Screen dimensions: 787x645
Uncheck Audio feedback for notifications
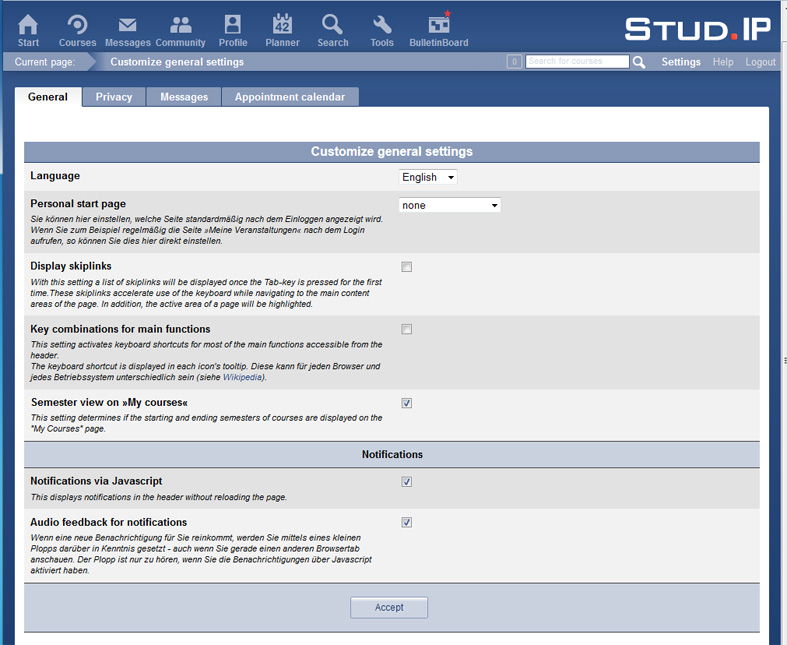tap(407, 523)
